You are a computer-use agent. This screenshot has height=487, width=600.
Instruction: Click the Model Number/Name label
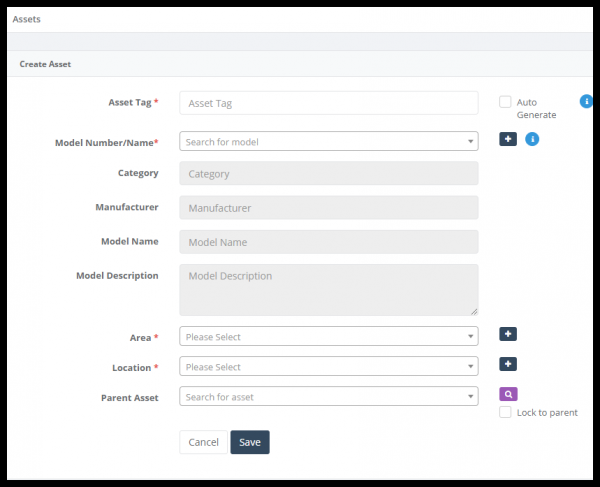click(106, 143)
